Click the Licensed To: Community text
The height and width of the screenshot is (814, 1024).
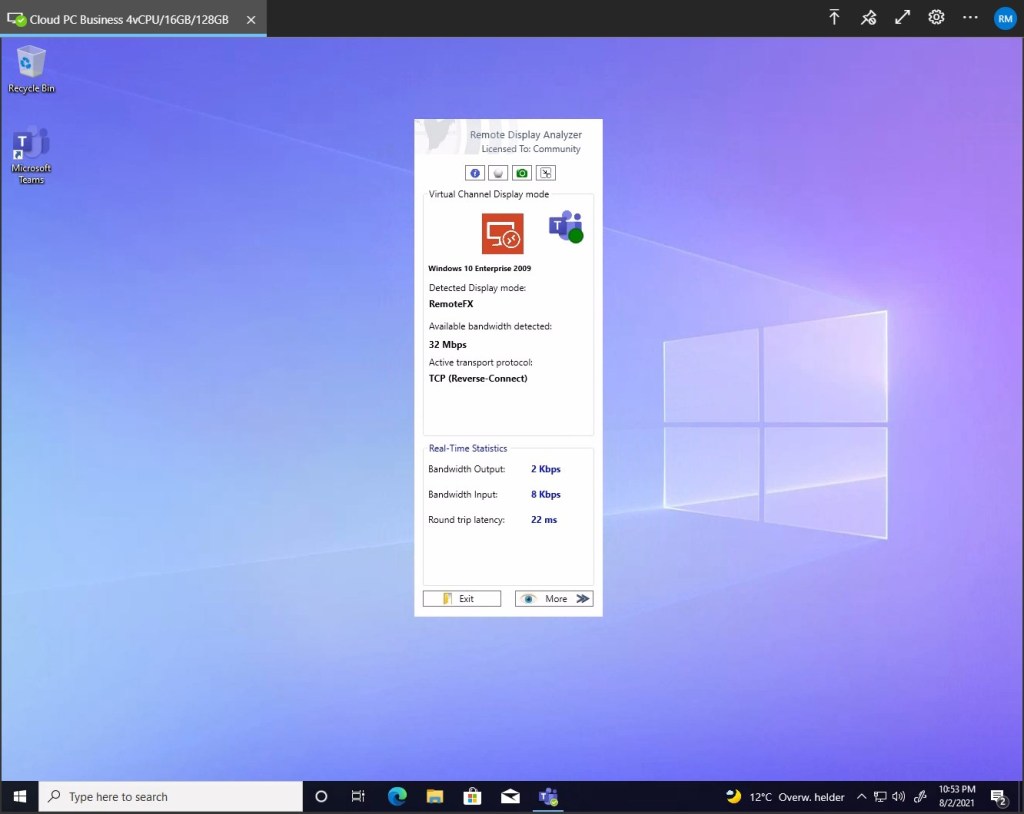[x=531, y=149]
